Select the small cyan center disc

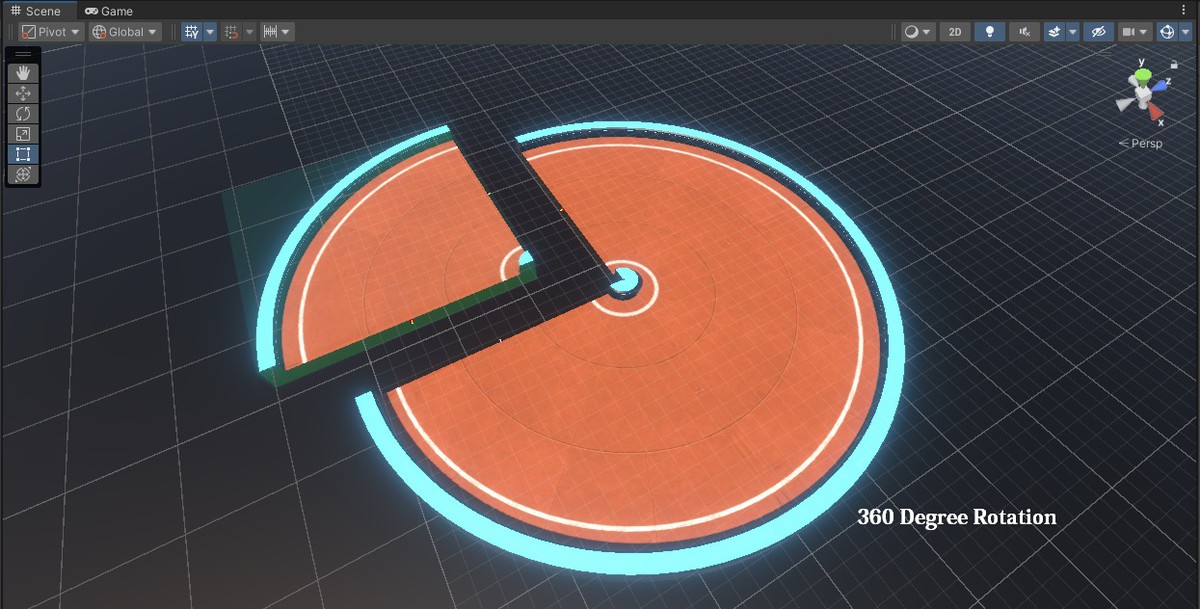pos(627,281)
